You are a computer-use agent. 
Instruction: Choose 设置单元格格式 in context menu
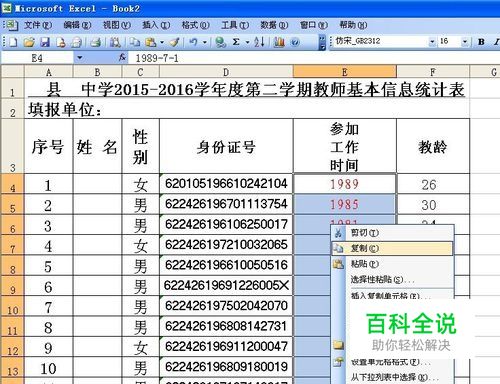click(392, 362)
